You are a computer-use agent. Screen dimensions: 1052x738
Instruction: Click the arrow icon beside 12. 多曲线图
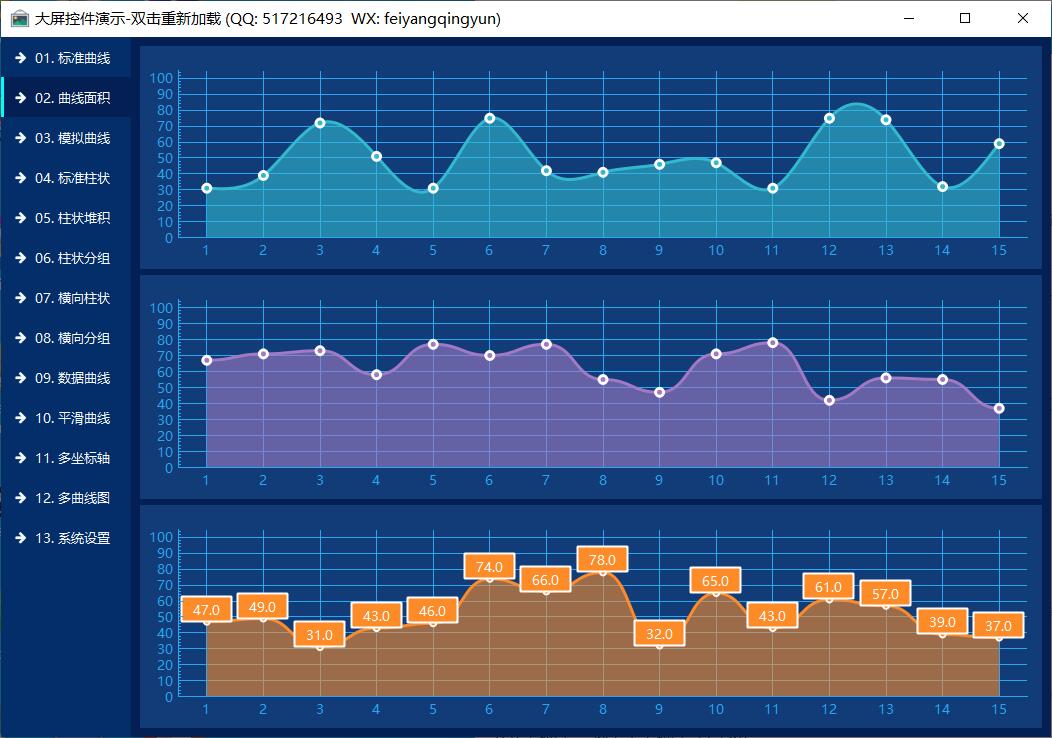(x=20, y=498)
